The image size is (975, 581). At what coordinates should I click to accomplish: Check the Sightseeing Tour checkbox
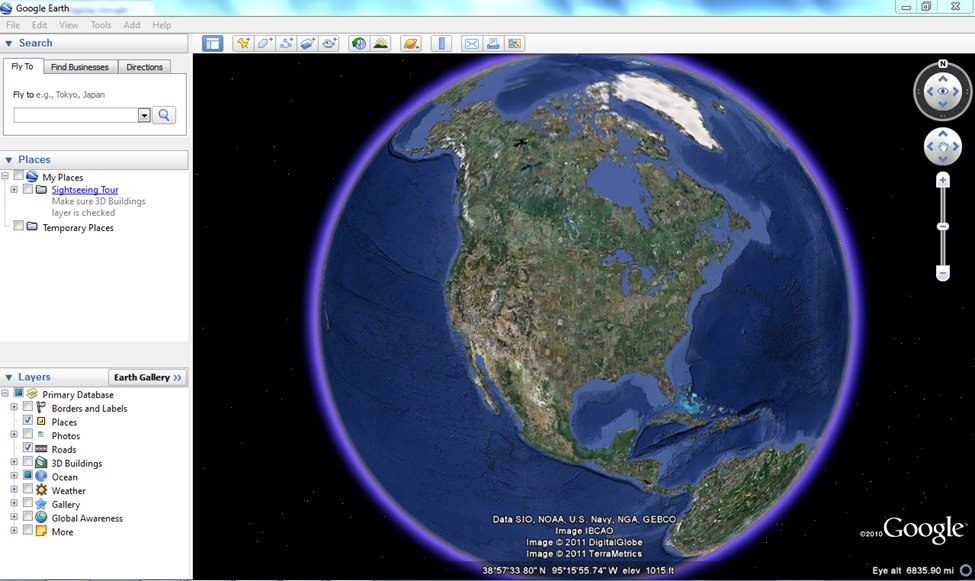tap(27, 189)
